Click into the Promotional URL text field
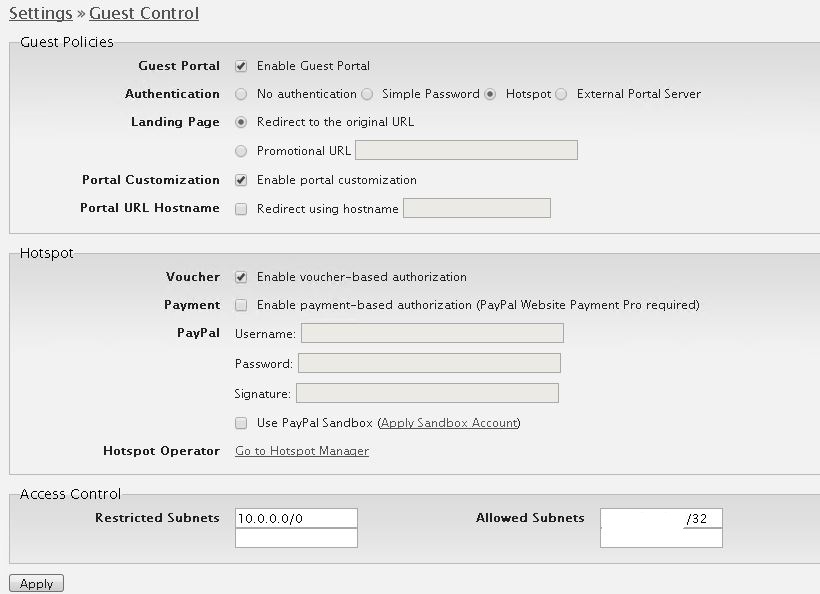The width and height of the screenshot is (820, 594). click(466, 150)
